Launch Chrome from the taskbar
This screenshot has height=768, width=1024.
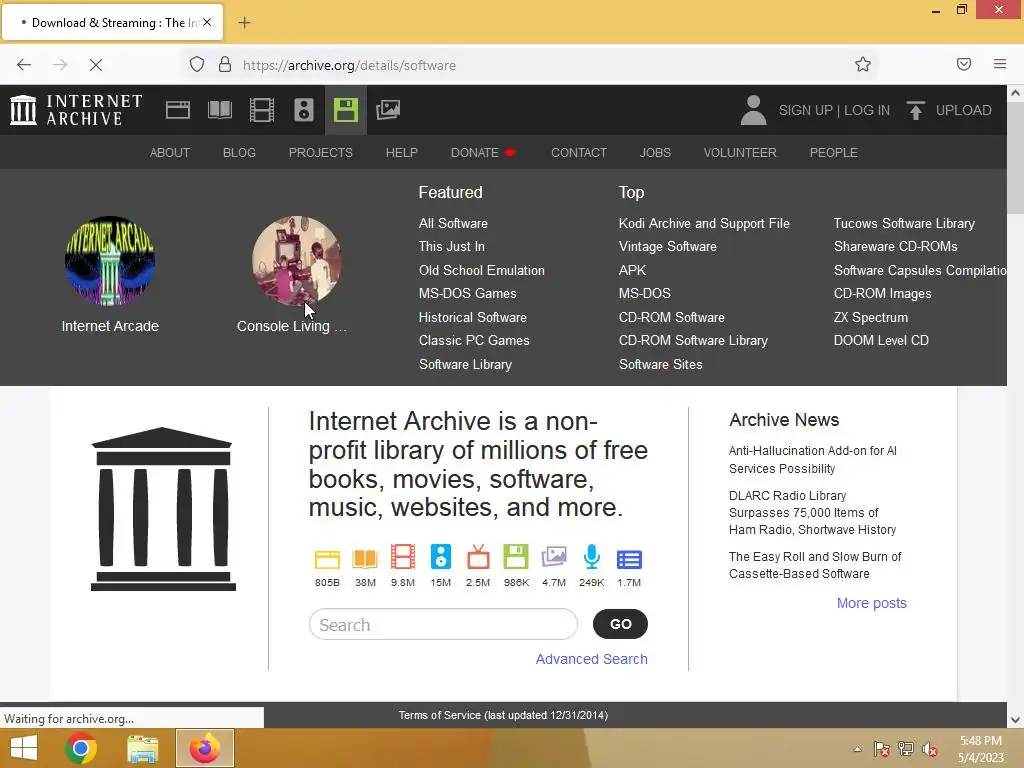point(81,748)
